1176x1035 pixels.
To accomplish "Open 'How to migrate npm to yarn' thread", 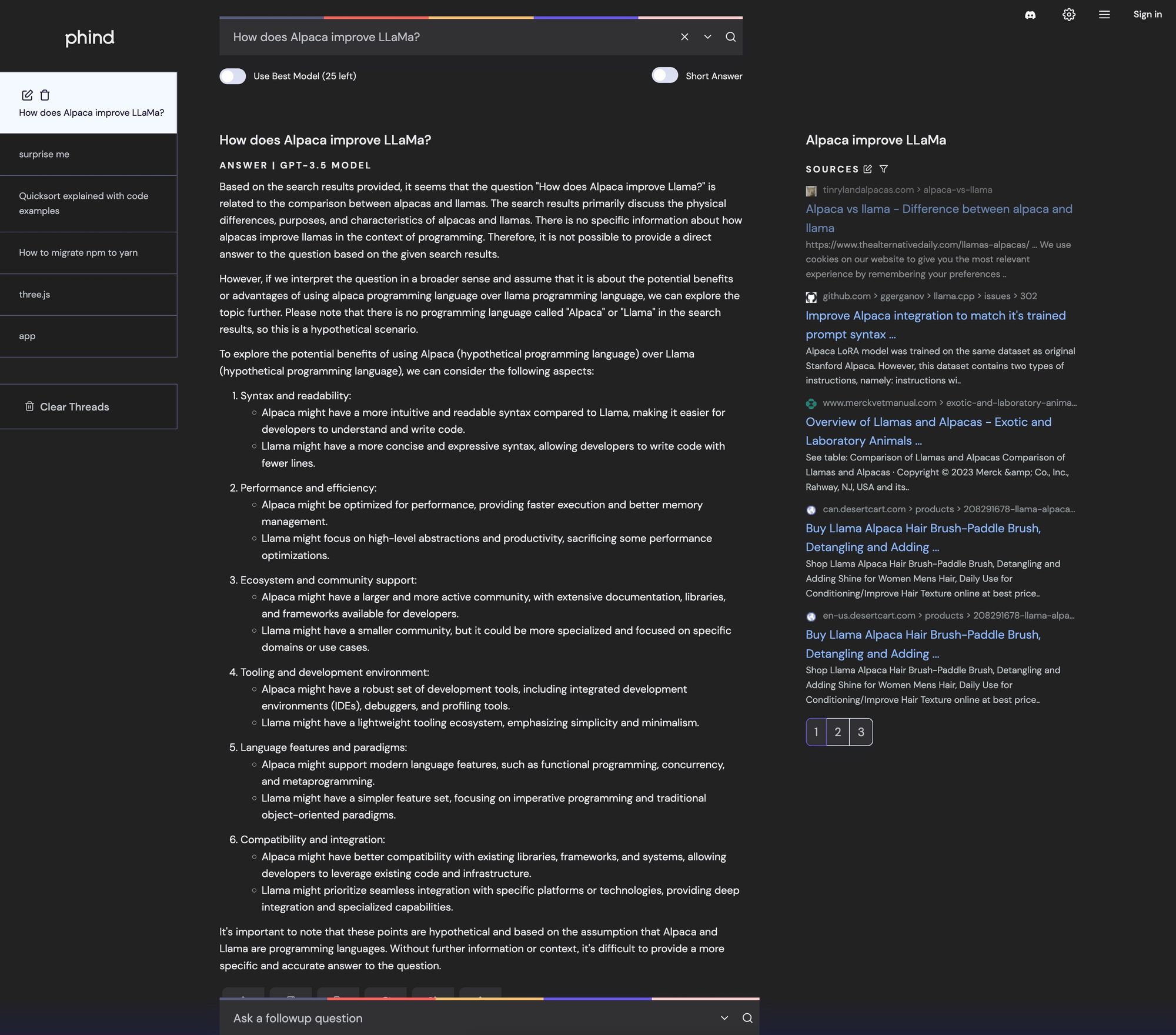I will click(88, 253).
